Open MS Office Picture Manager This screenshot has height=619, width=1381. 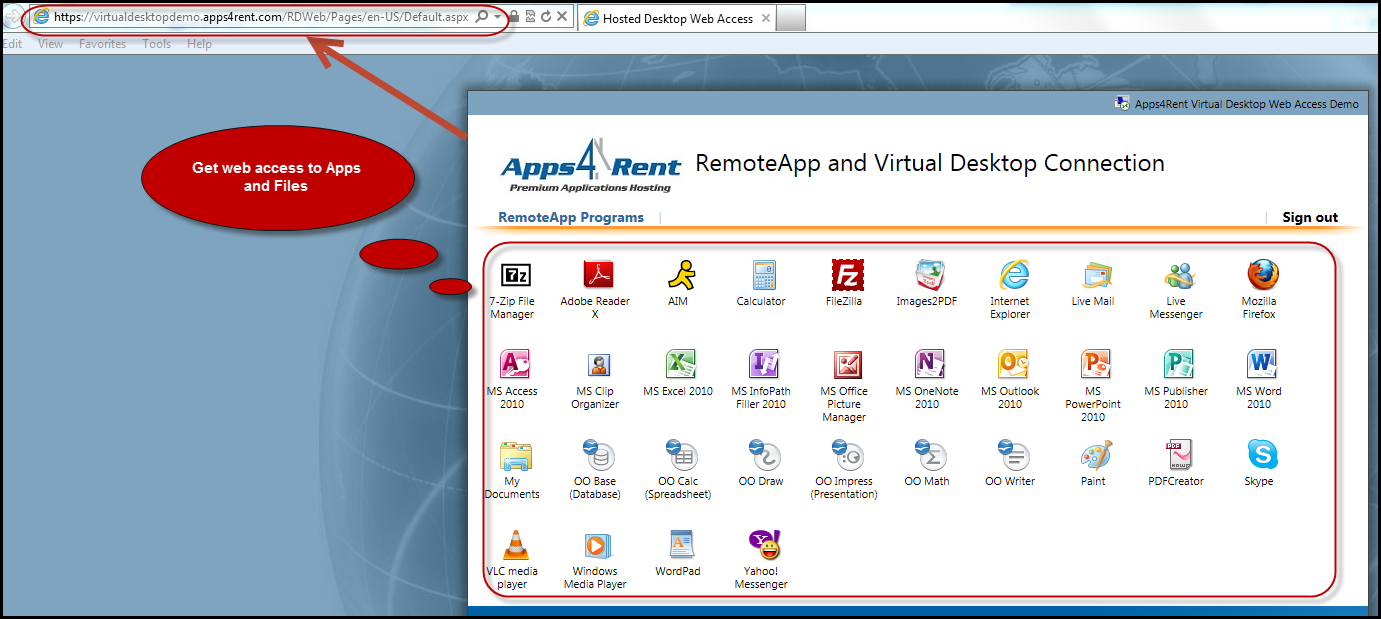[847, 365]
